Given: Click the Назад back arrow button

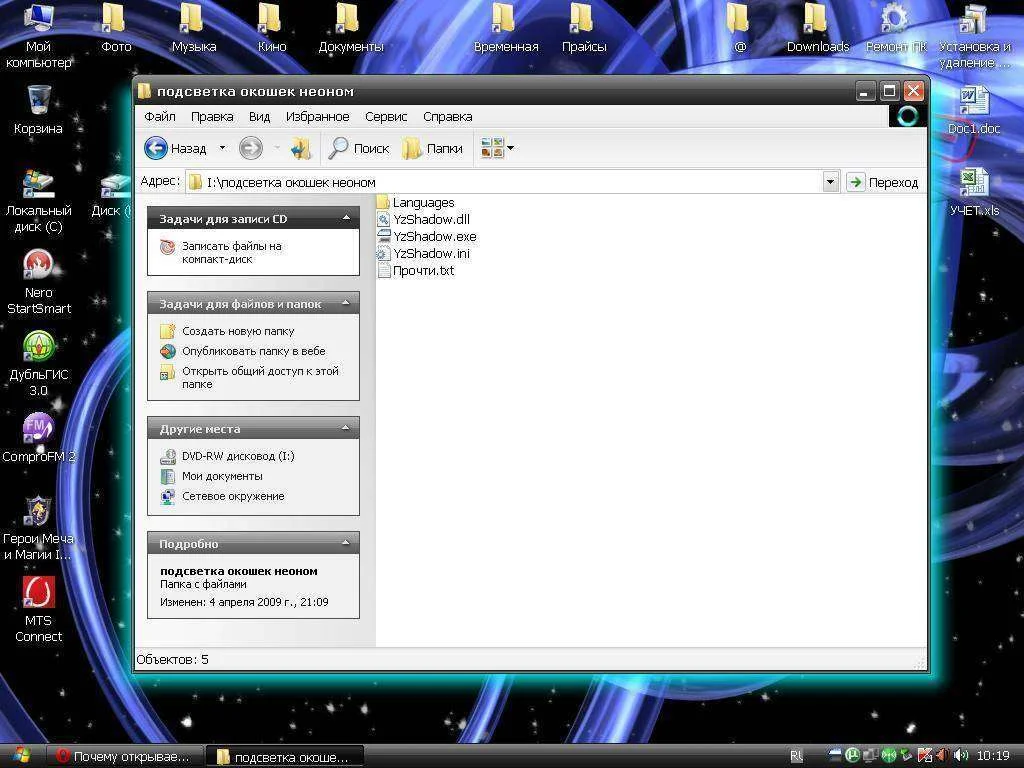Looking at the screenshot, I should click(x=156, y=149).
